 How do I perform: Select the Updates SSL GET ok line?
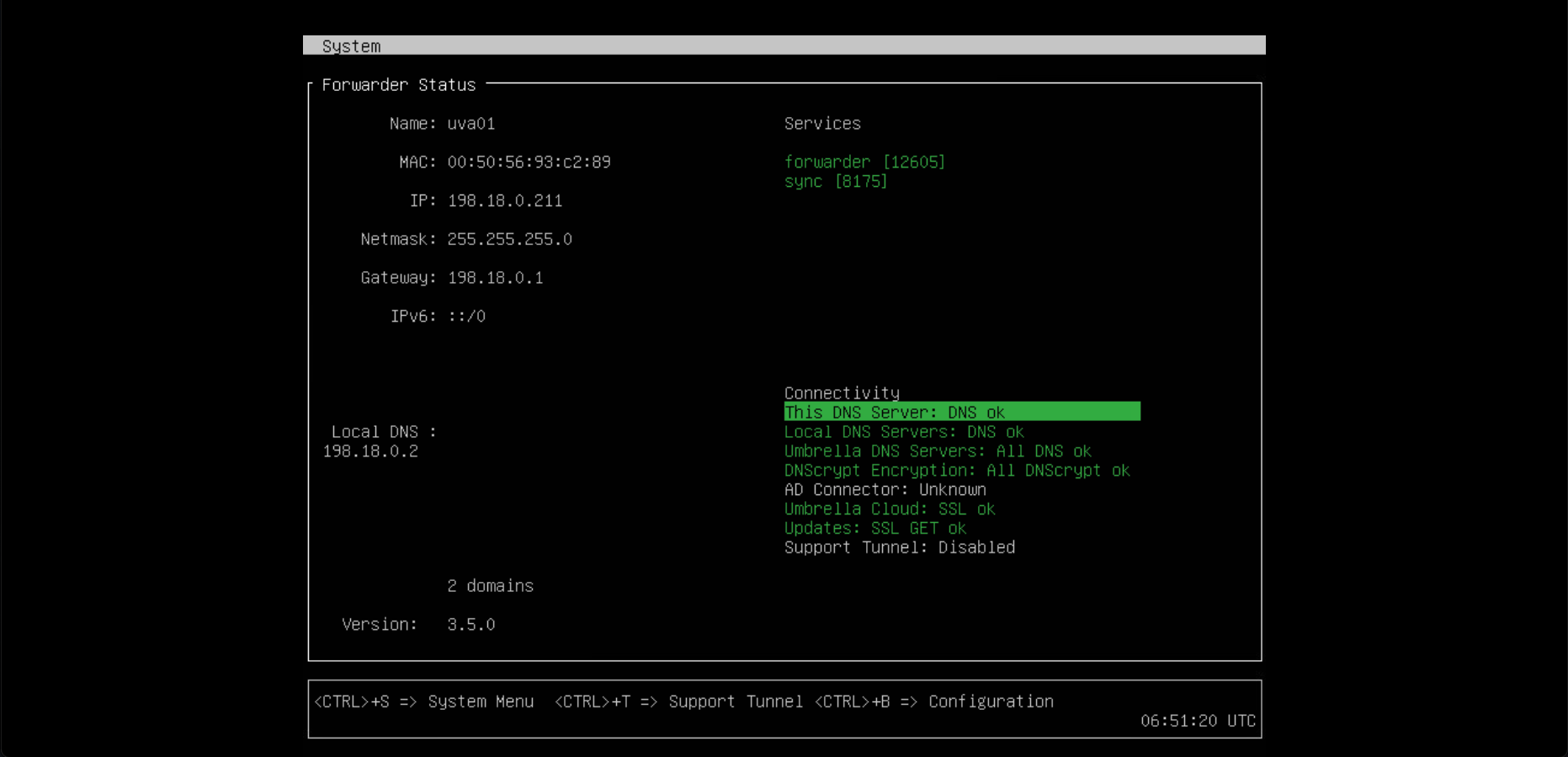(x=874, y=529)
